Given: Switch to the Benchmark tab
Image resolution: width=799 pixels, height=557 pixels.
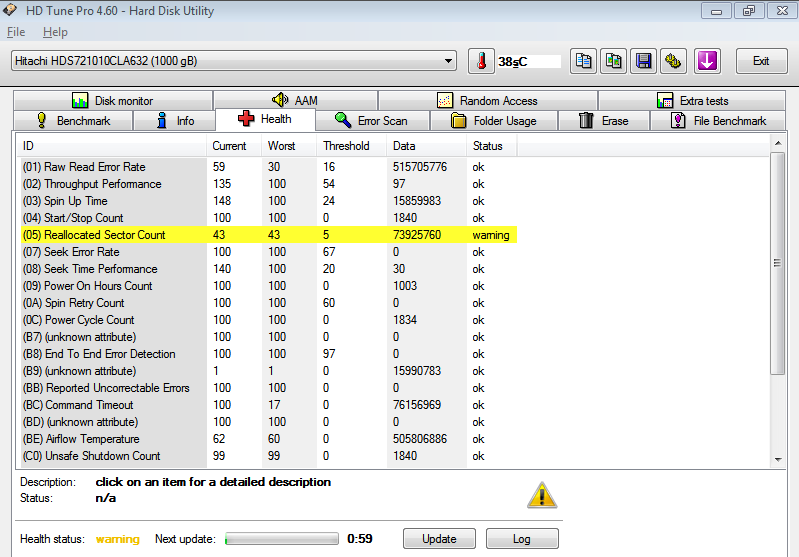Looking at the screenshot, I should click(73, 121).
